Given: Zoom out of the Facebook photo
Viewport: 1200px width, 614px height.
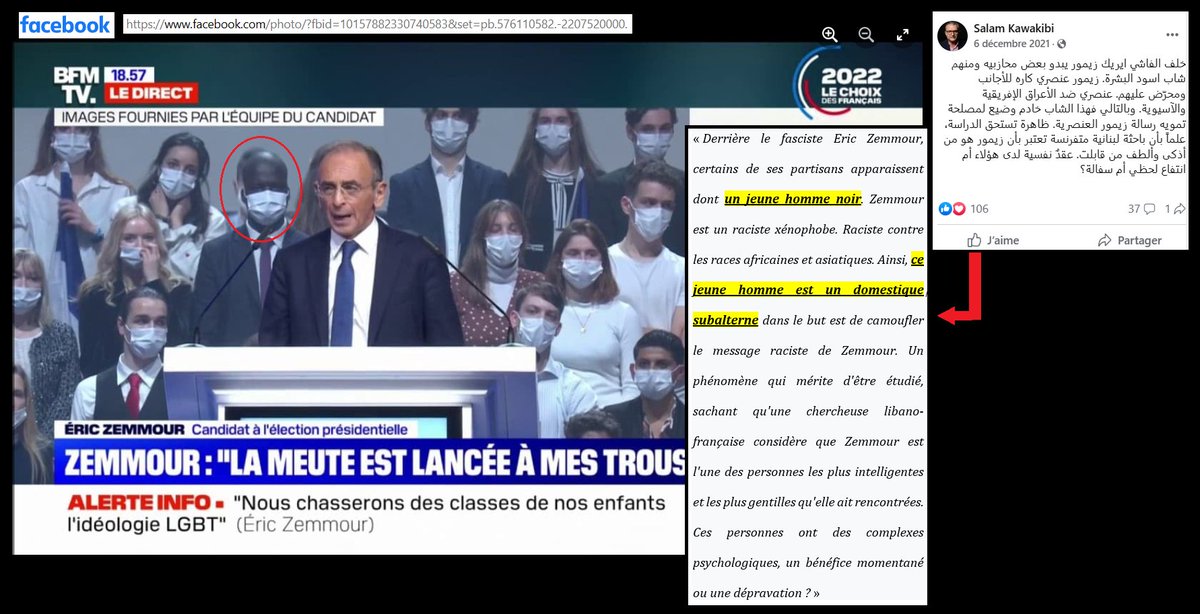Looking at the screenshot, I should [866, 35].
